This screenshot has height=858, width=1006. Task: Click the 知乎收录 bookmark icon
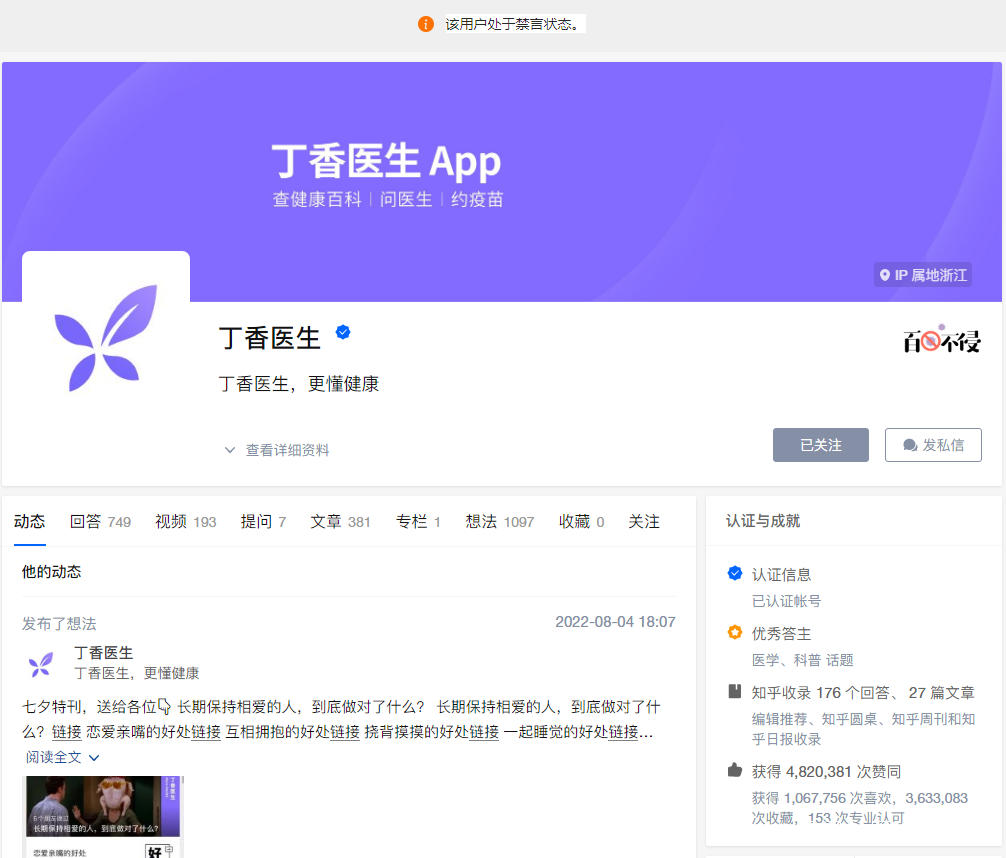(735, 691)
